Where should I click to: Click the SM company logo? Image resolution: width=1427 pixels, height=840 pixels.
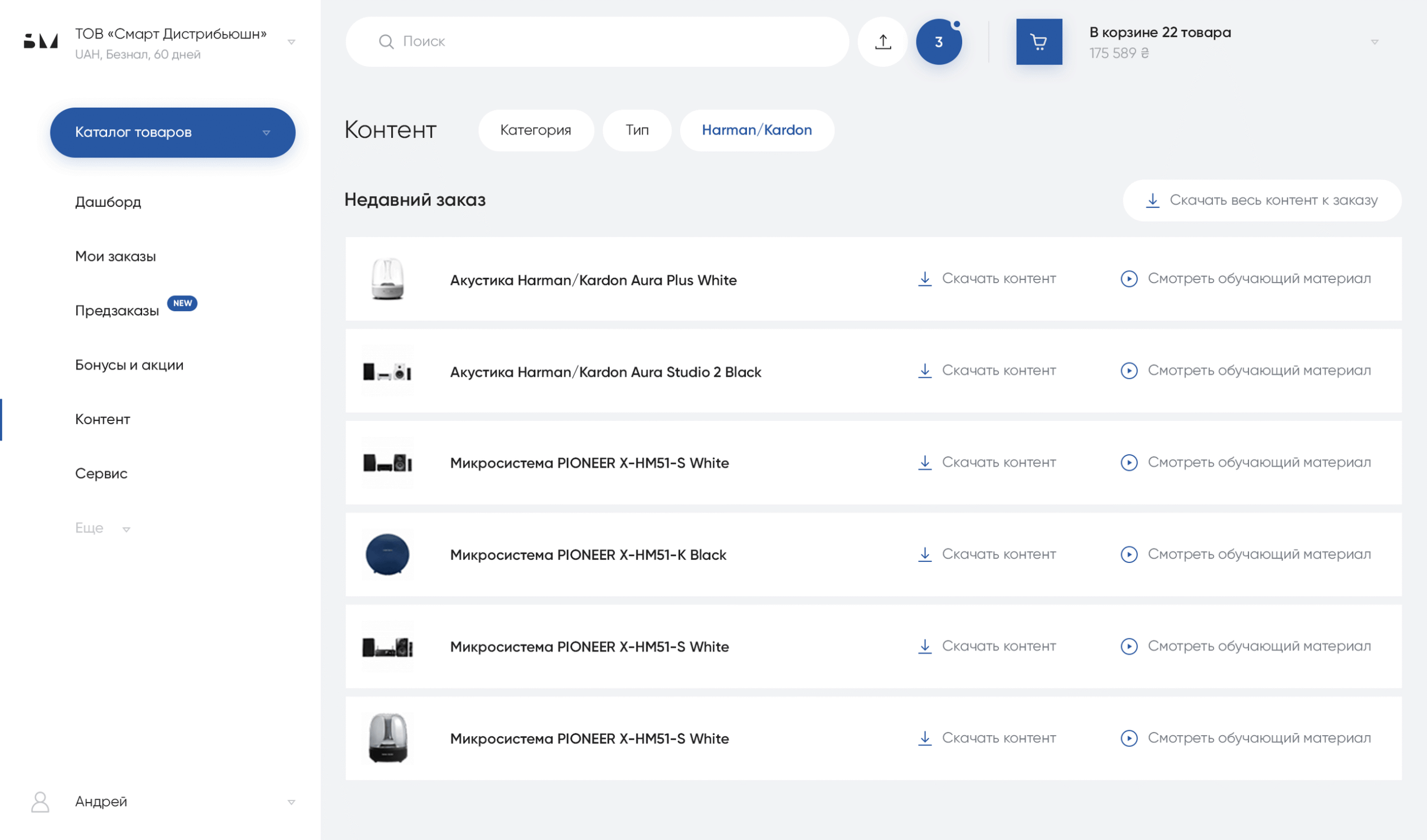[x=41, y=41]
